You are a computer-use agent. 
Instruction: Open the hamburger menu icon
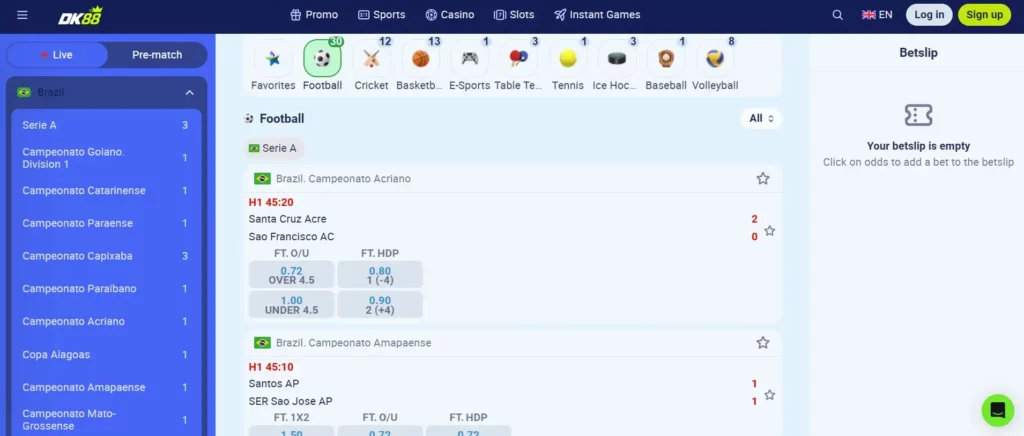click(x=22, y=14)
